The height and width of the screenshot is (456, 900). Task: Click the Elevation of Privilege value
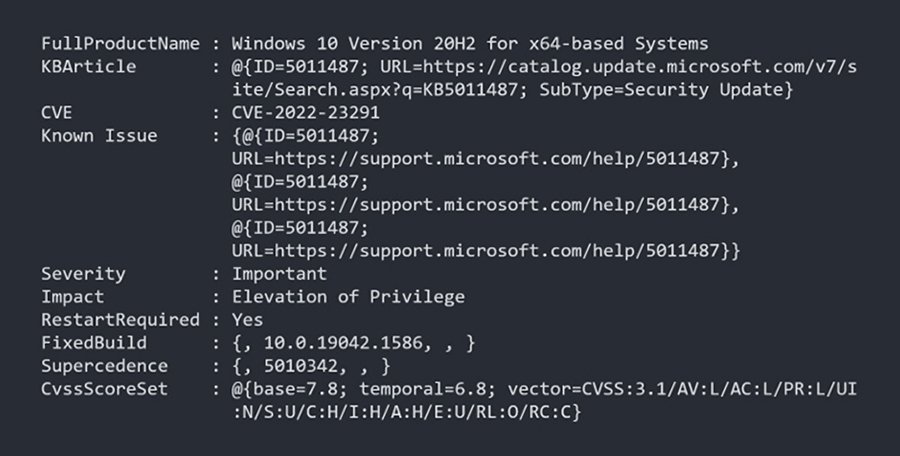click(x=348, y=297)
